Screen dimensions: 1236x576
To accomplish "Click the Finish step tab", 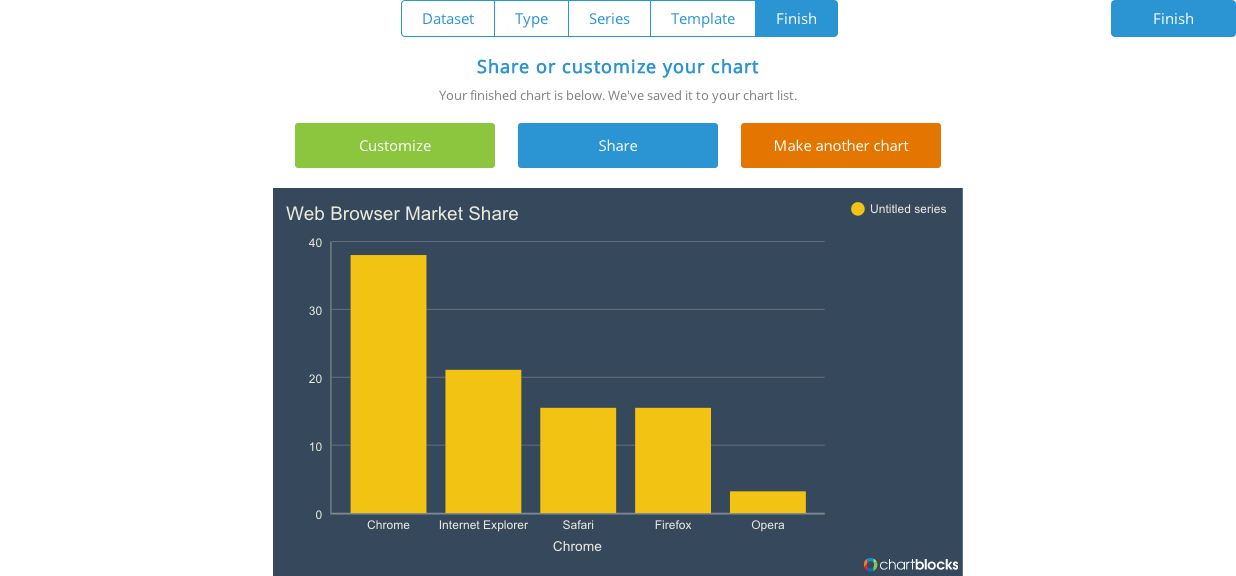I will point(796,19).
